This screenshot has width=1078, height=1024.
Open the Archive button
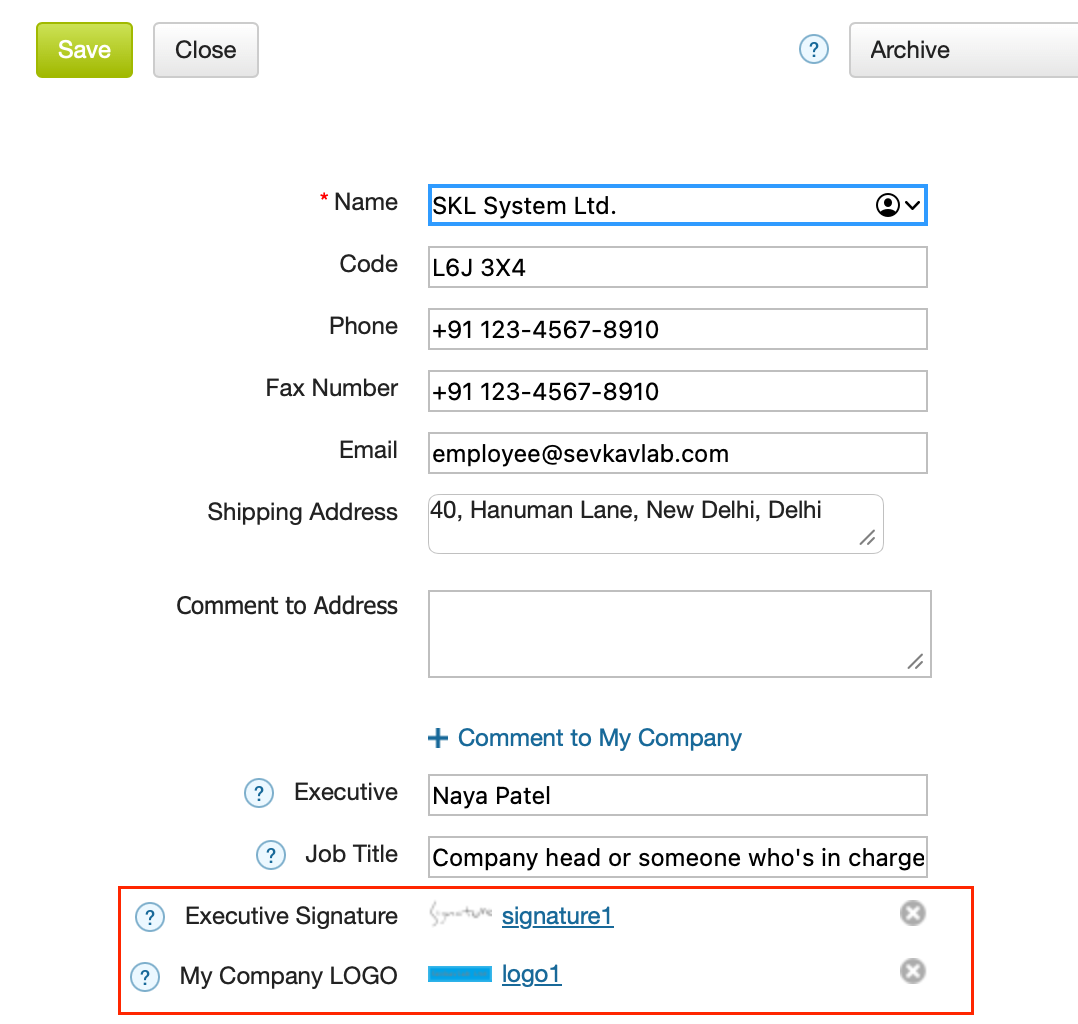click(x=963, y=50)
